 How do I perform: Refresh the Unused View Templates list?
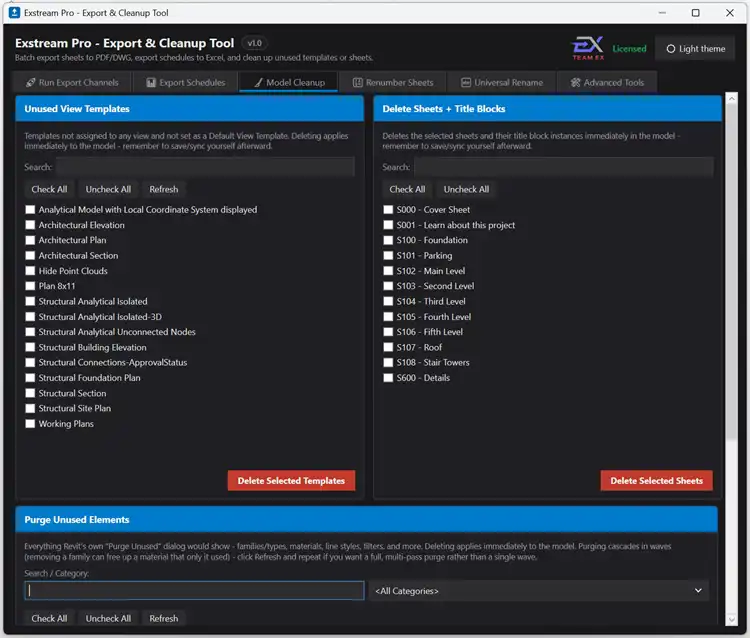164,189
